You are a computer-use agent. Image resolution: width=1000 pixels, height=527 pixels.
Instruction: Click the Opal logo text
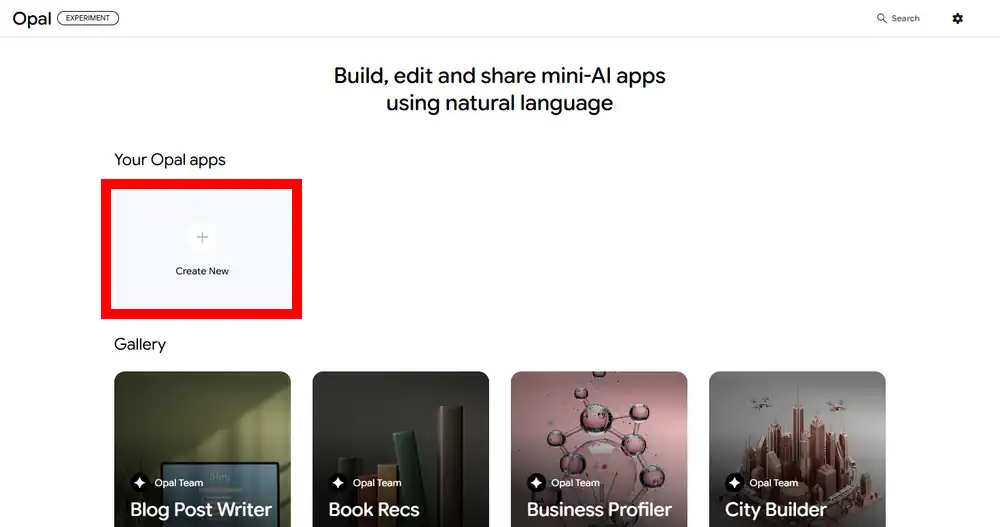pyautogui.click(x=32, y=19)
